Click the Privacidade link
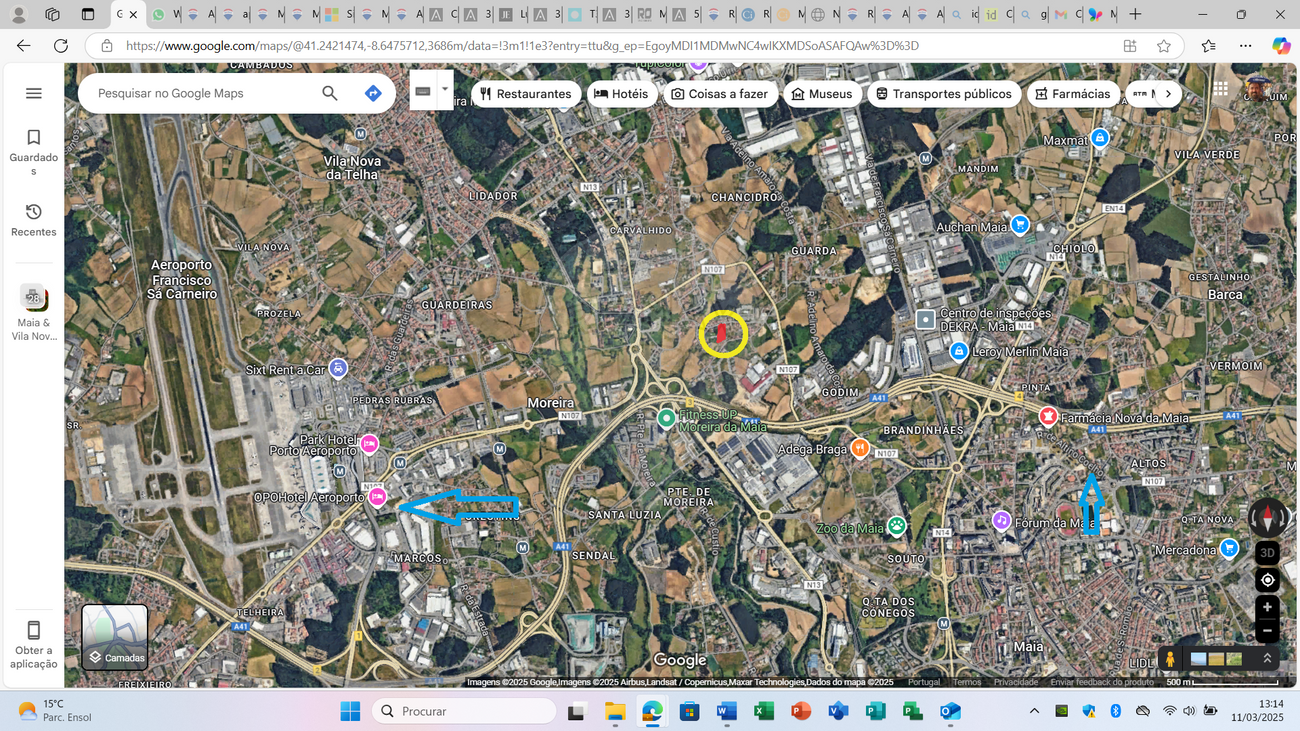Screen dimensions: 1300x731 1016,682
